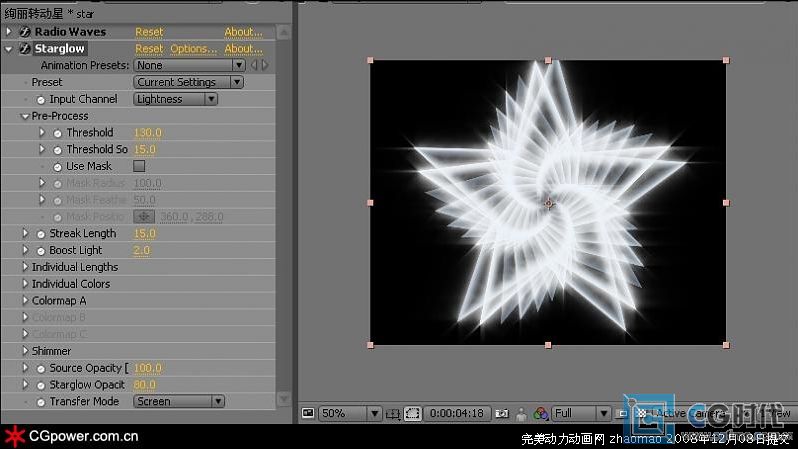
Task: Open Starglow Options link
Action: point(192,49)
